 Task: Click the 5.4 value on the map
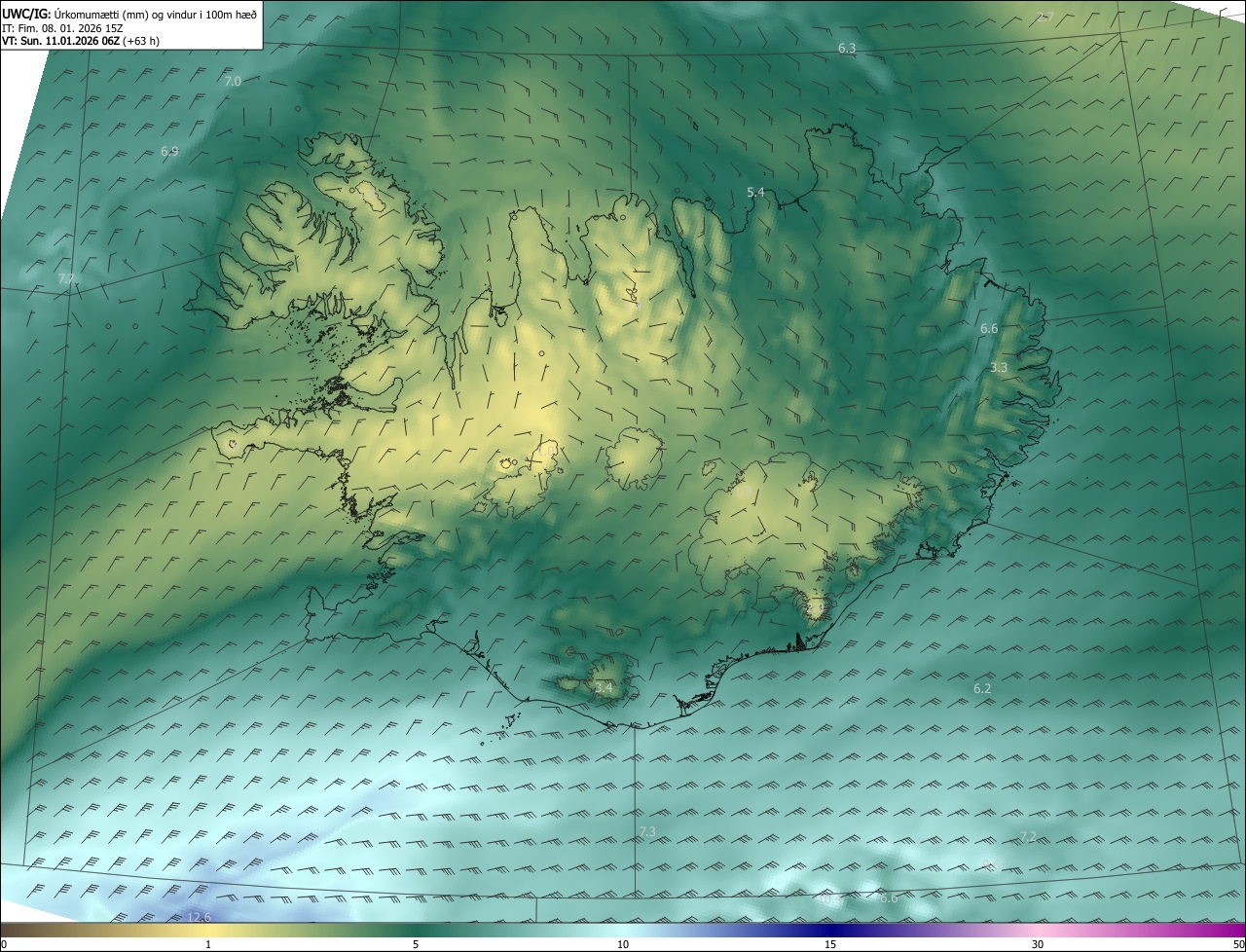click(x=755, y=193)
